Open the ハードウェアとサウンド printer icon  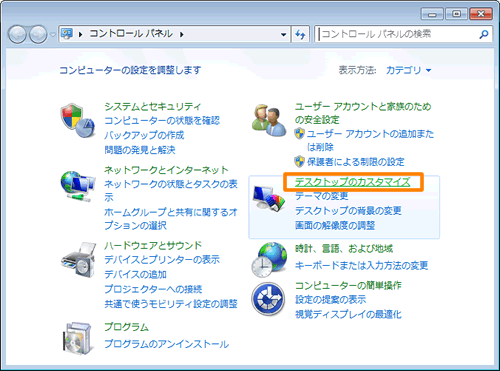(78, 260)
